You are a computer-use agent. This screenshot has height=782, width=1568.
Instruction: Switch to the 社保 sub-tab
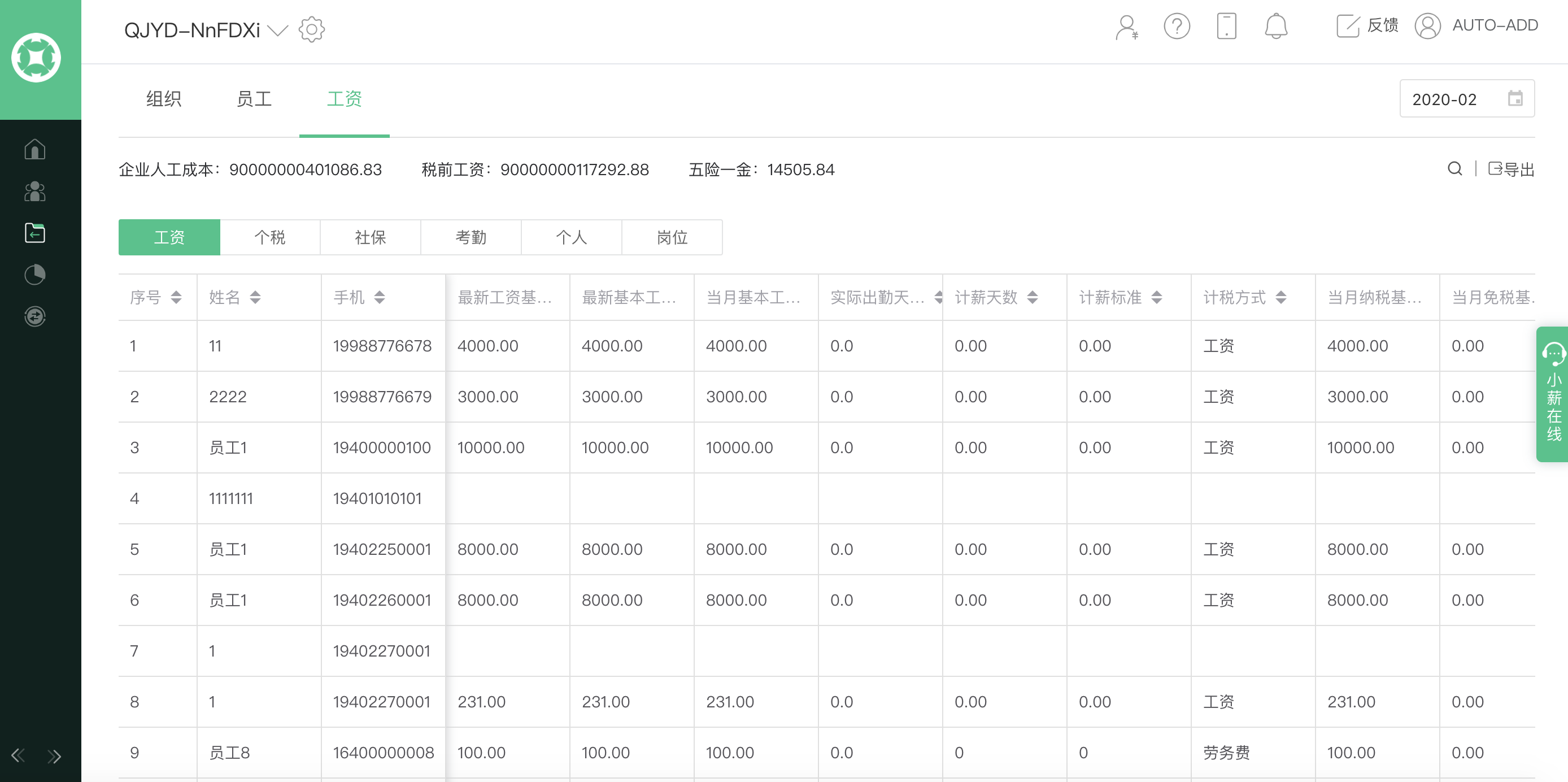(370, 237)
